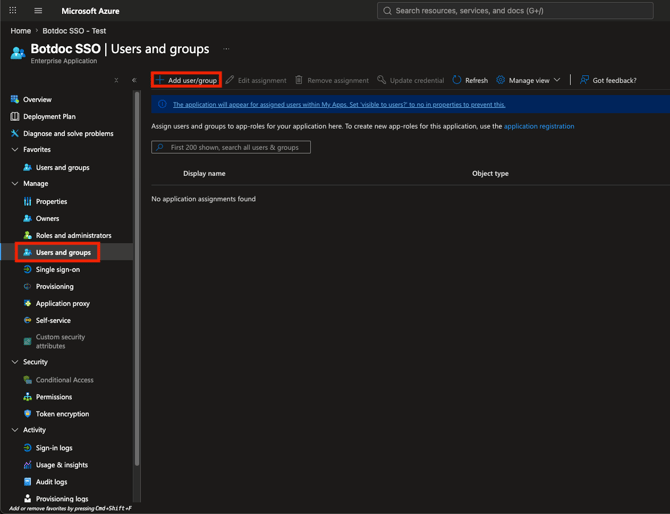Click the Properties sliders icon

click(27, 202)
